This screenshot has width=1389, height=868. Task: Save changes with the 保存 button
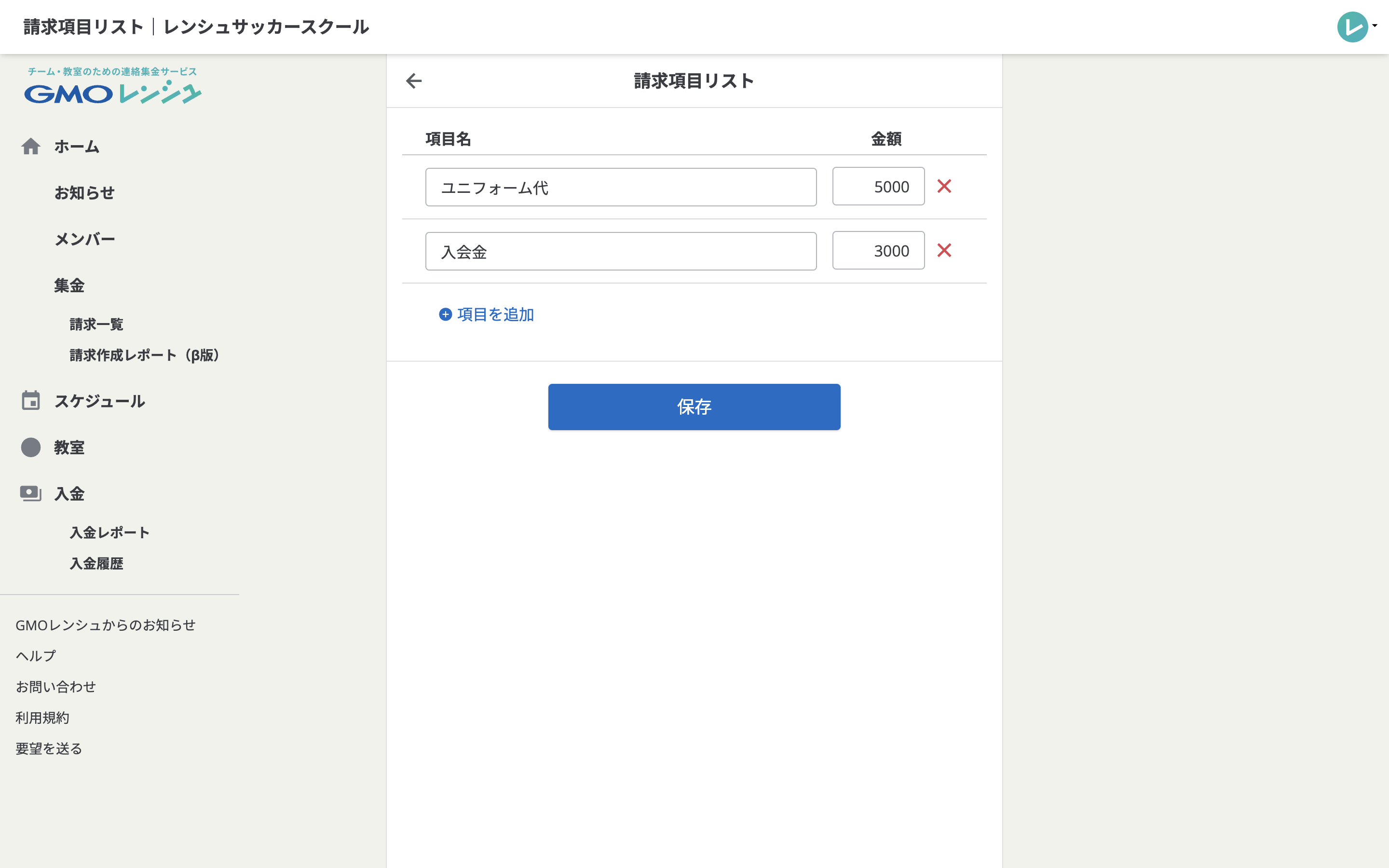coord(694,407)
